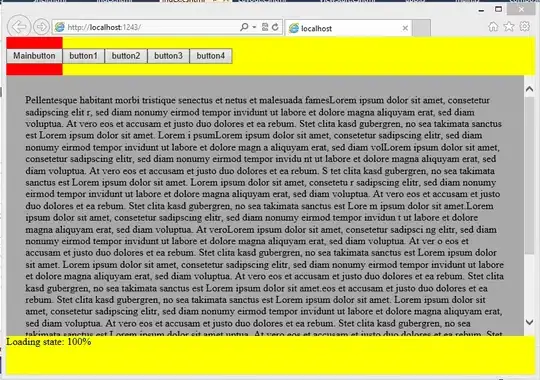Open a new tab with the blank tab button

(x=422, y=28)
